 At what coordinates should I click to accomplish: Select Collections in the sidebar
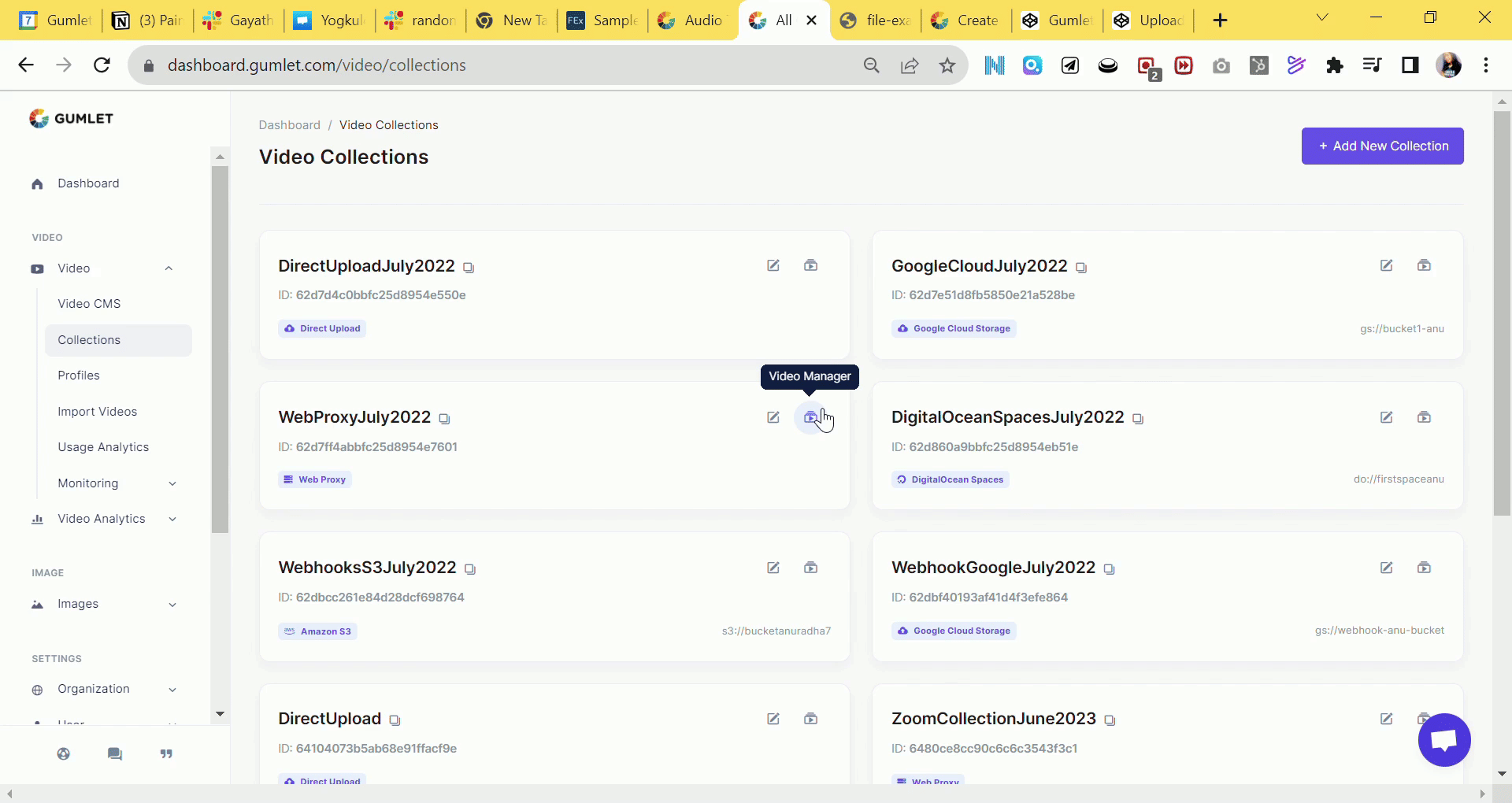click(x=119, y=340)
